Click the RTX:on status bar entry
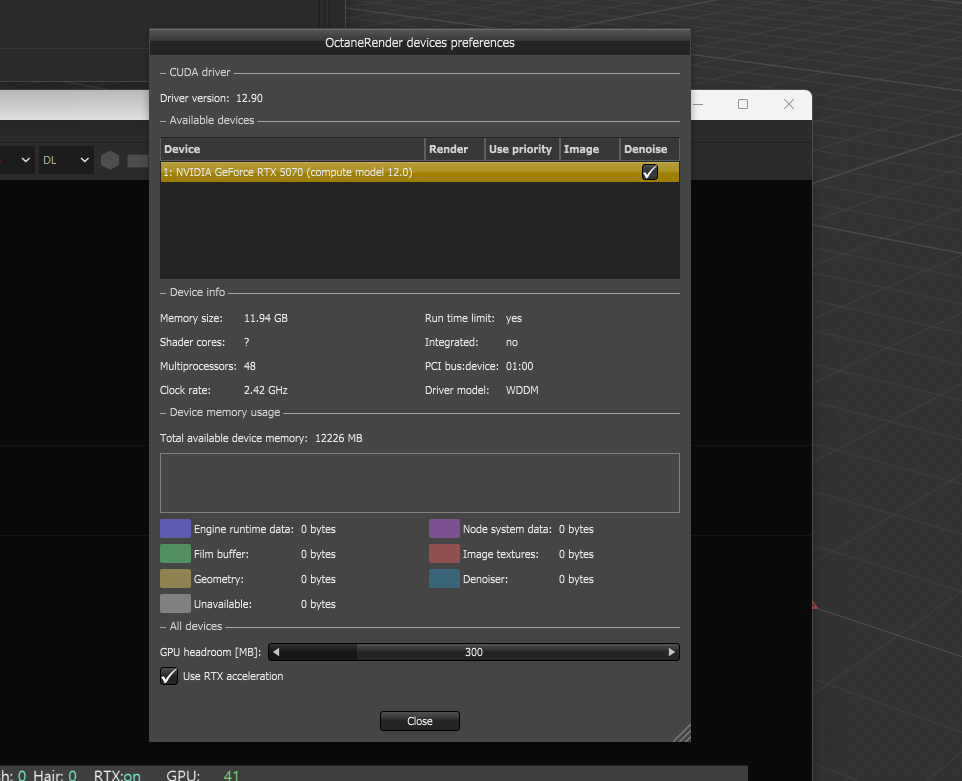Screen dimensions: 962x781 [x=117, y=775]
